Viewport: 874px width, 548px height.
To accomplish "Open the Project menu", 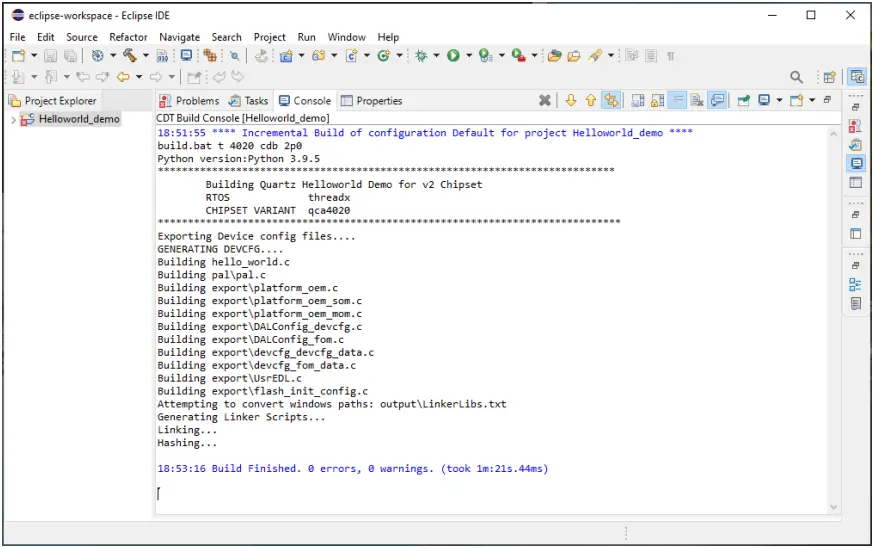I will [x=269, y=37].
